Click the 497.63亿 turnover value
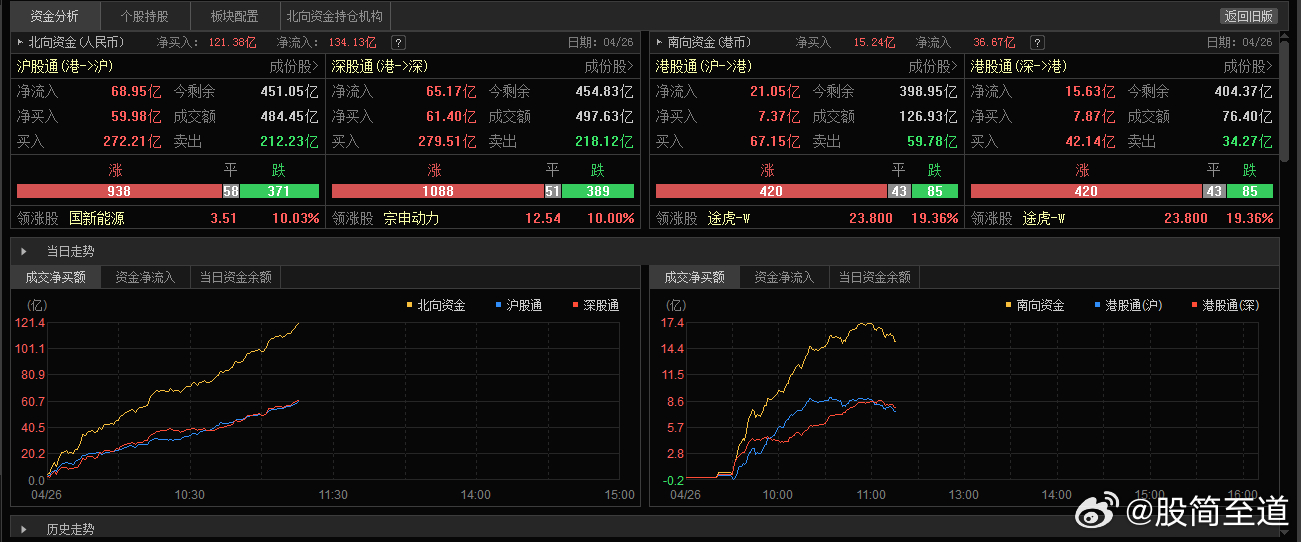The image size is (1301, 542). pyautogui.click(x=604, y=116)
